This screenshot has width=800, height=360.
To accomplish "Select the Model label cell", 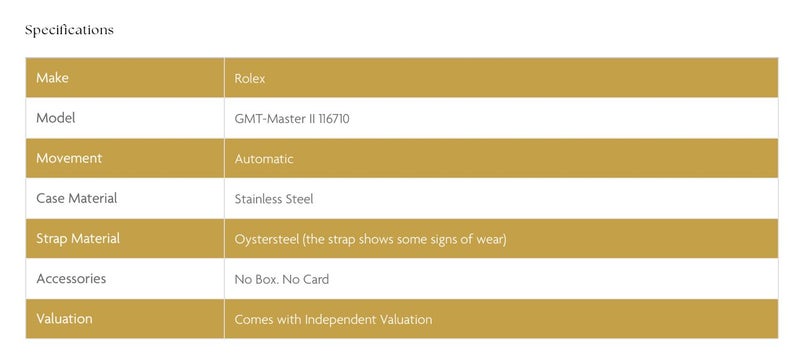I will click(x=125, y=118).
